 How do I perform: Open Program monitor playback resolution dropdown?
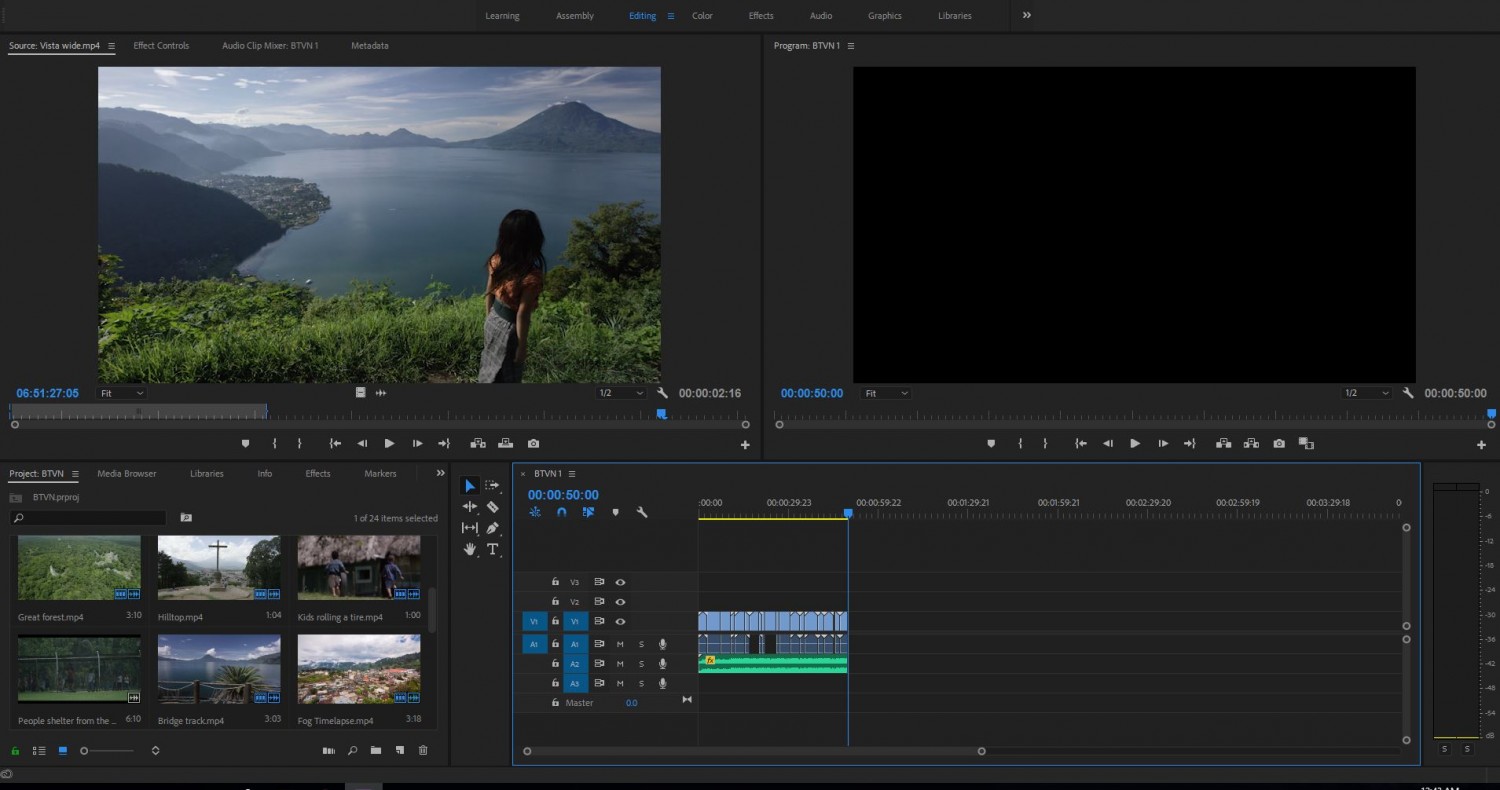[1366, 393]
